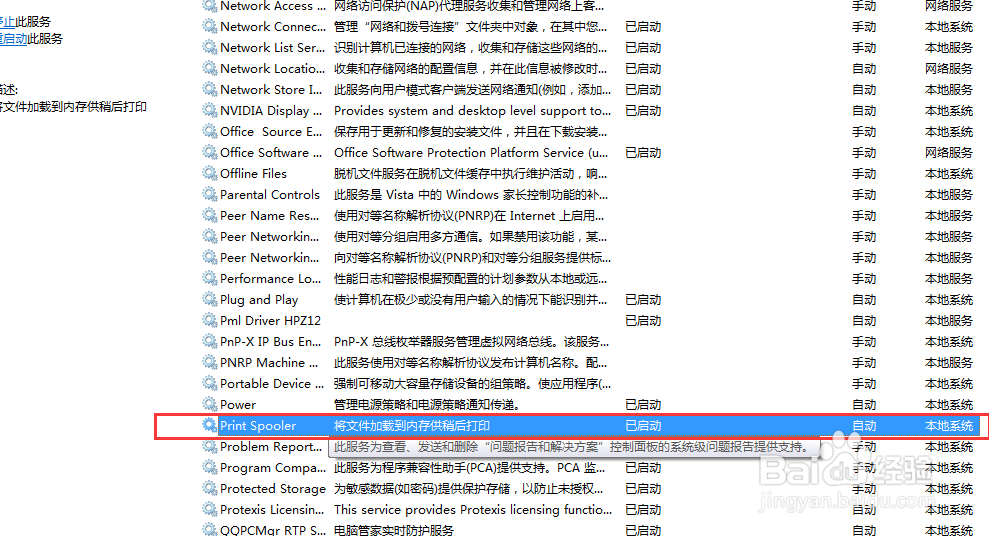This screenshot has width=989, height=536.
Task: Click description 性能日志和警报根据预配置的计划参数
Action: click(471, 279)
